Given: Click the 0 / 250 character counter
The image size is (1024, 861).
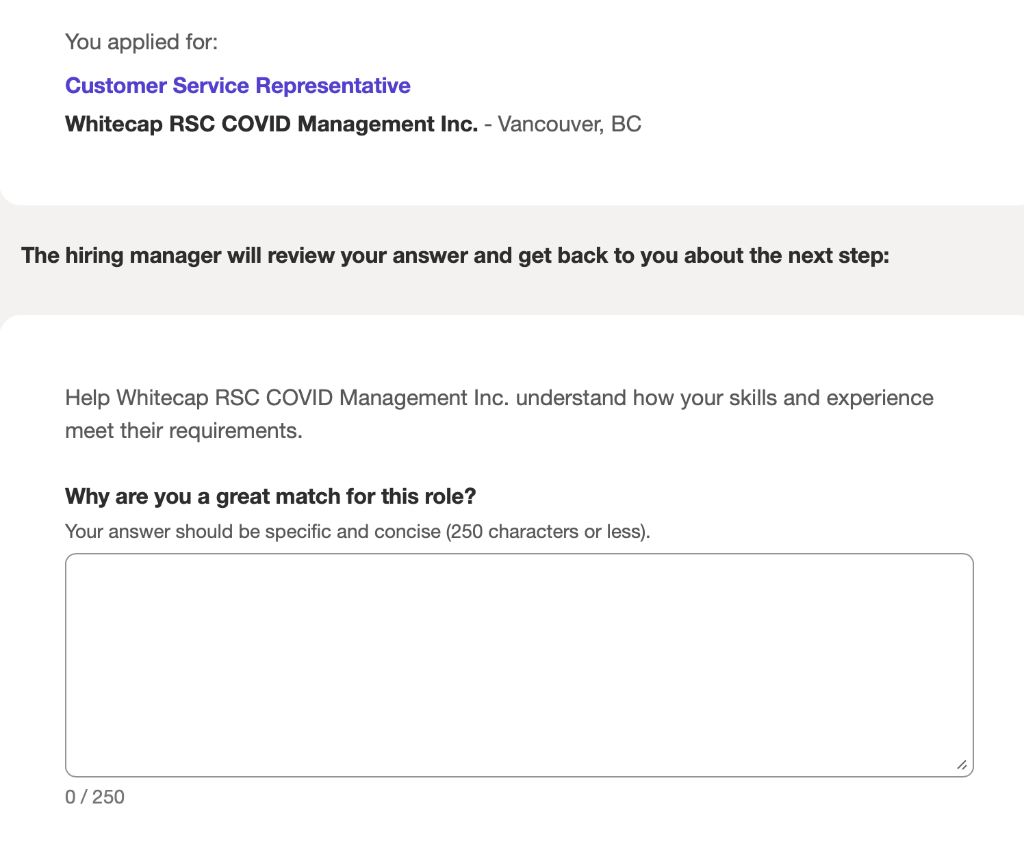Looking at the screenshot, I should click(x=94, y=797).
